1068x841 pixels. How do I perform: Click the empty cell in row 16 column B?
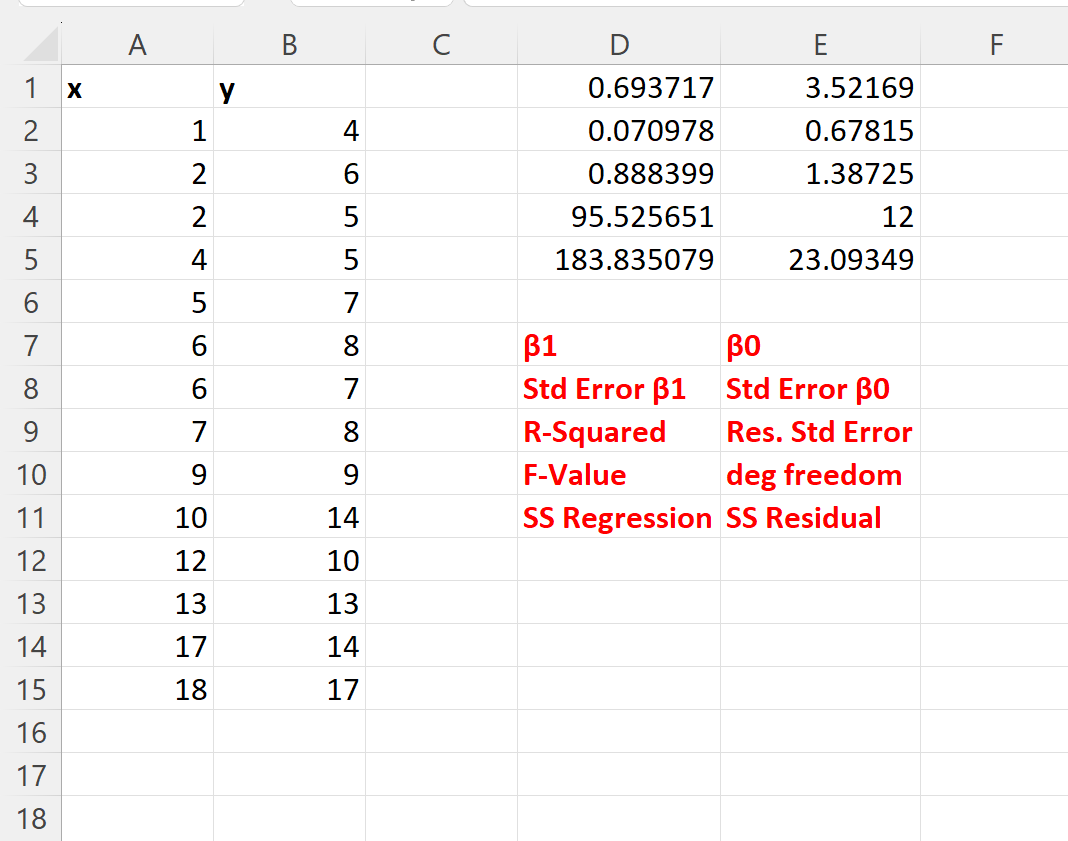click(x=288, y=733)
